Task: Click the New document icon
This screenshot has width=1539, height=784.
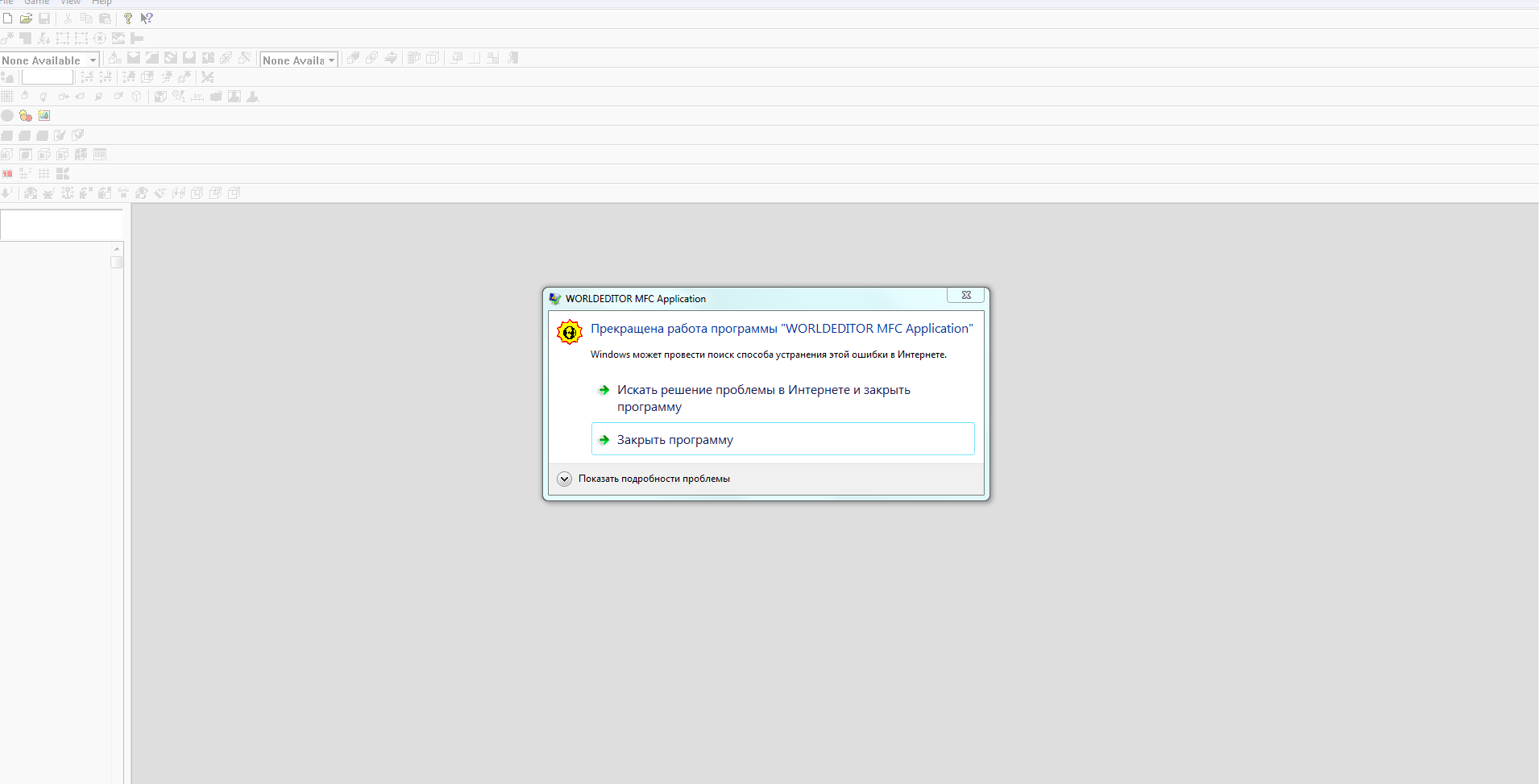Action: pos(7,18)
